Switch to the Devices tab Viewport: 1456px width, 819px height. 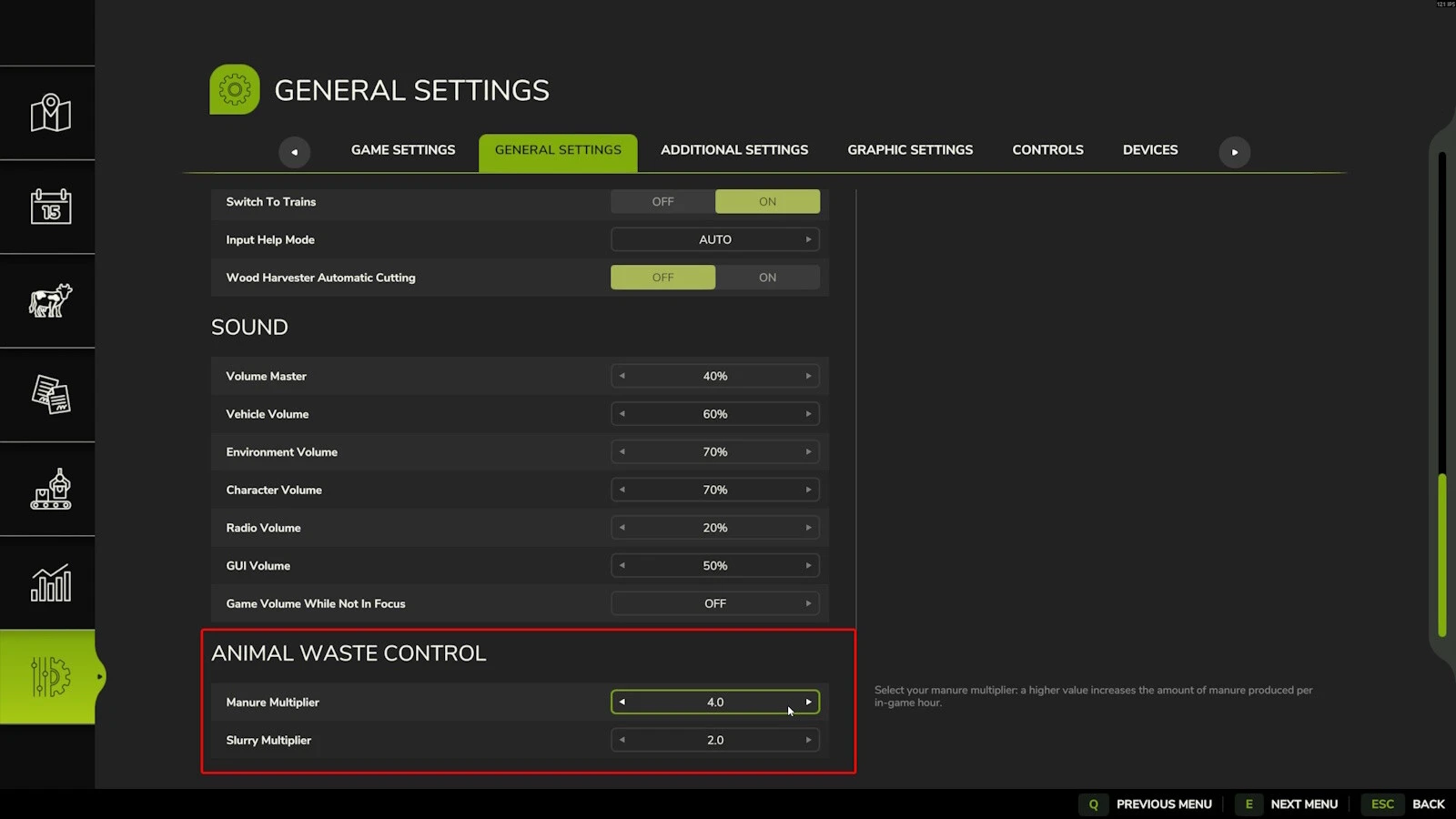(x=1150, y=150)
